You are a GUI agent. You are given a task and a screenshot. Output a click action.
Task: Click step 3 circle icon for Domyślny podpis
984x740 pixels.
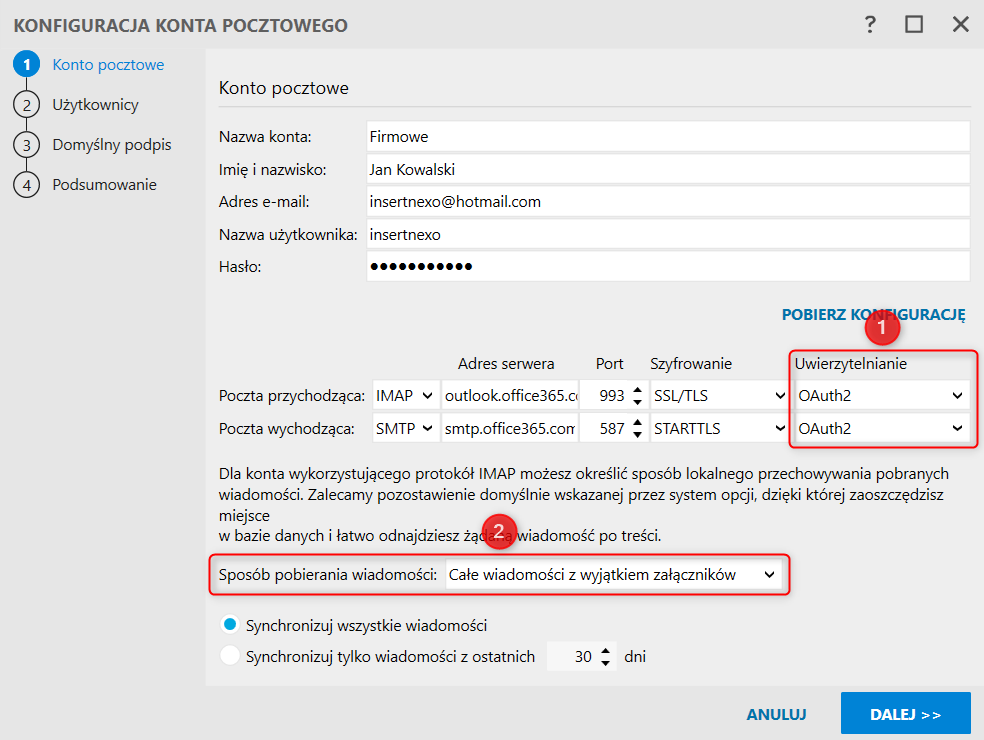coord(26,145)
